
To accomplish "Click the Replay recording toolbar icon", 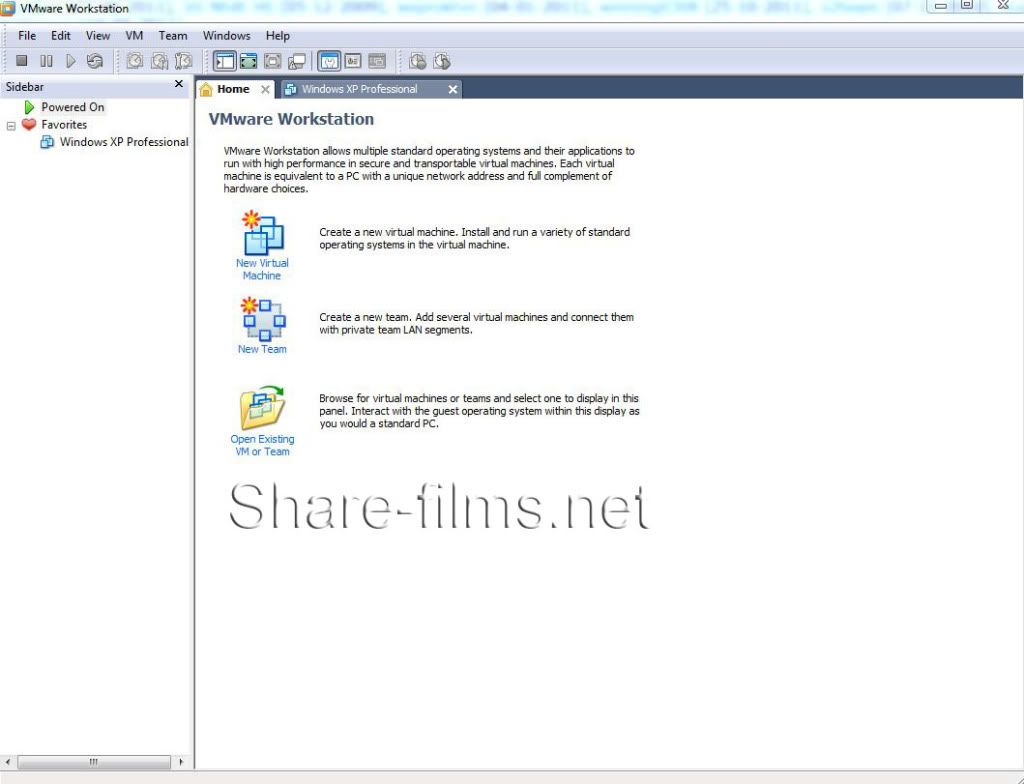I will [442, 61].
